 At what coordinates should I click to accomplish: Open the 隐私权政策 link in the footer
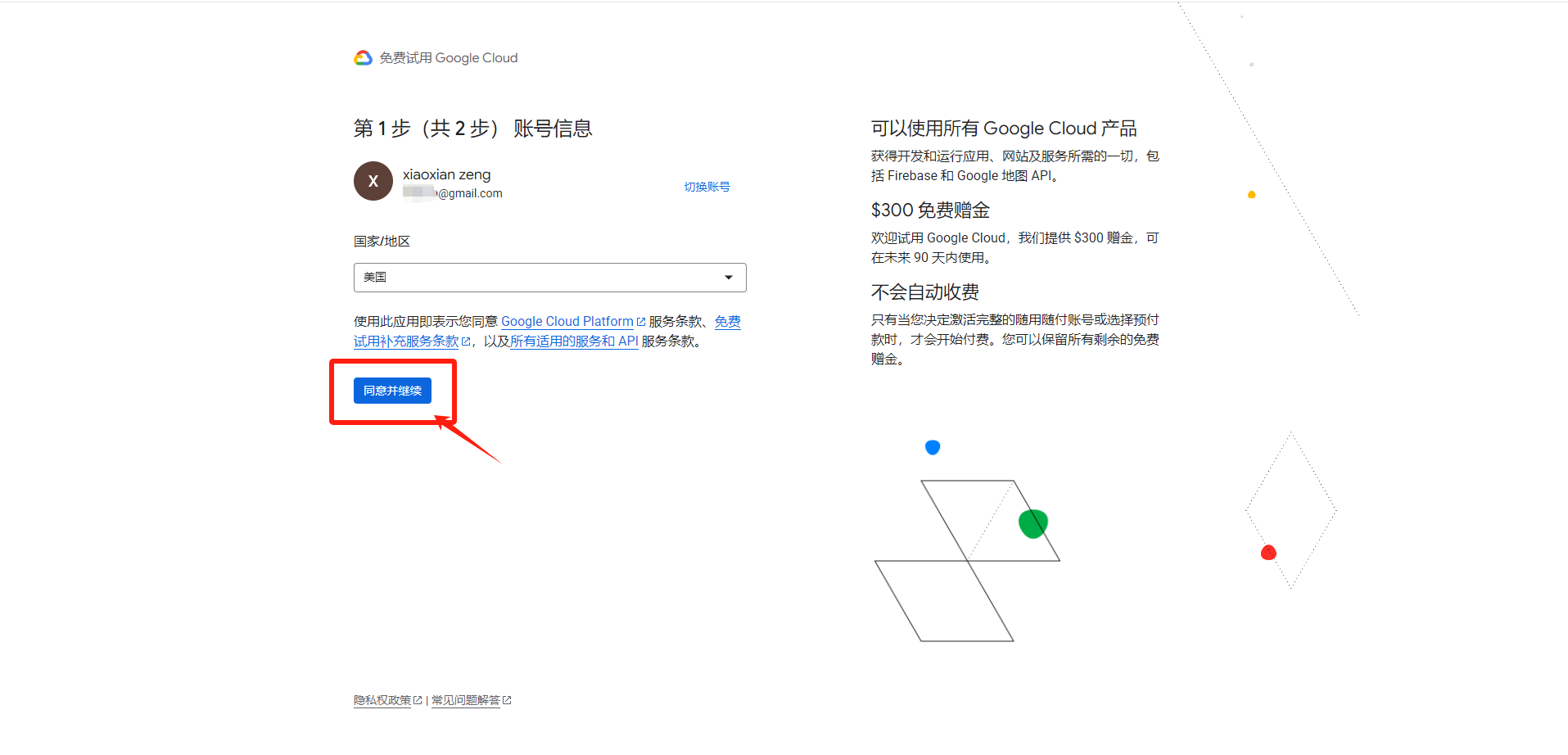[x=382, y=700]
